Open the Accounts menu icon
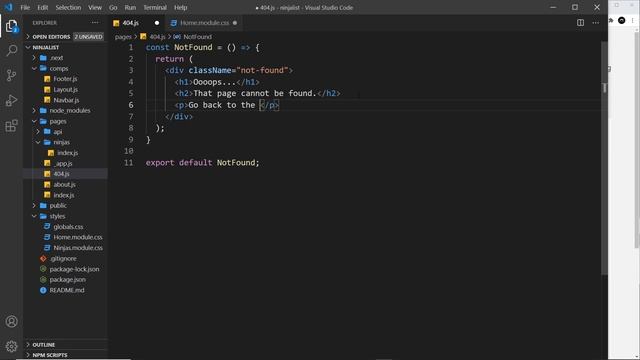 [11, 322]
